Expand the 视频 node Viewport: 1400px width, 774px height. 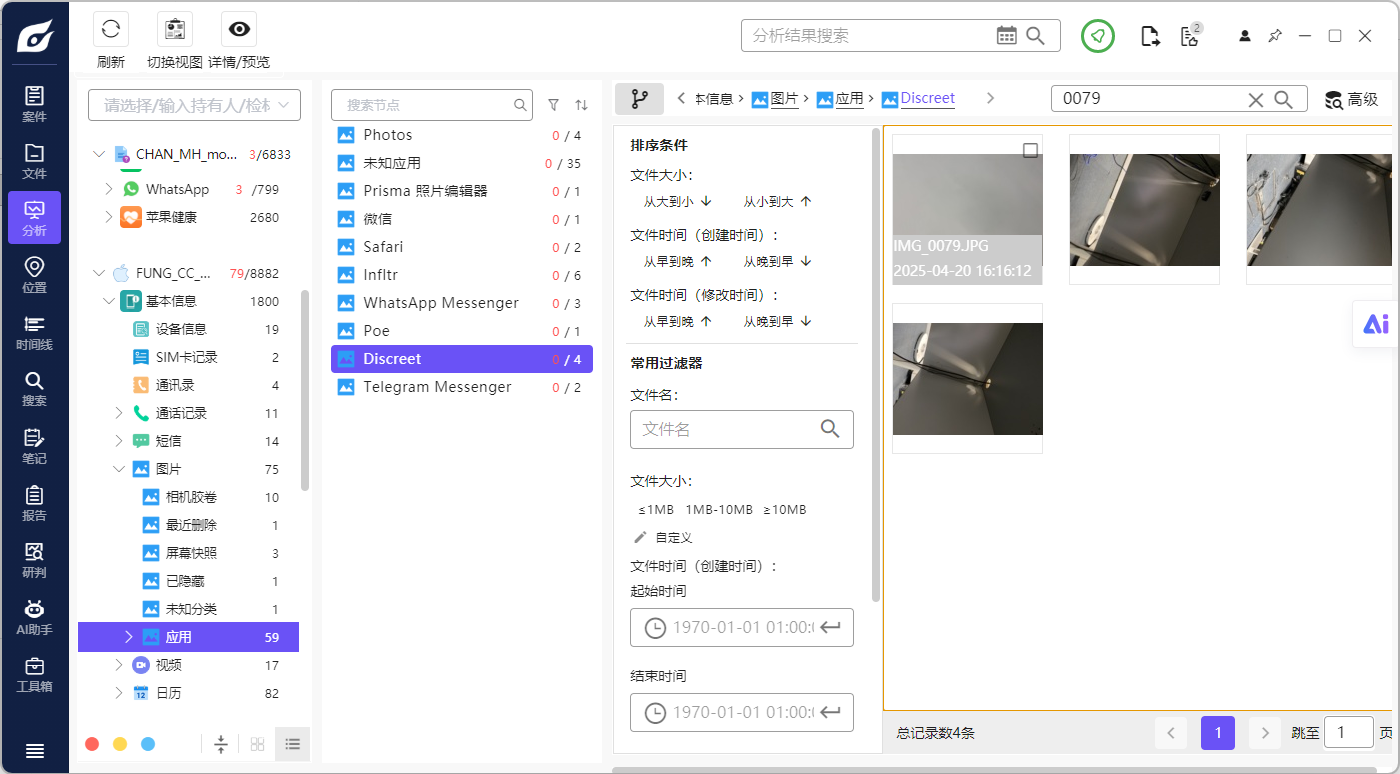pos(119,665)
